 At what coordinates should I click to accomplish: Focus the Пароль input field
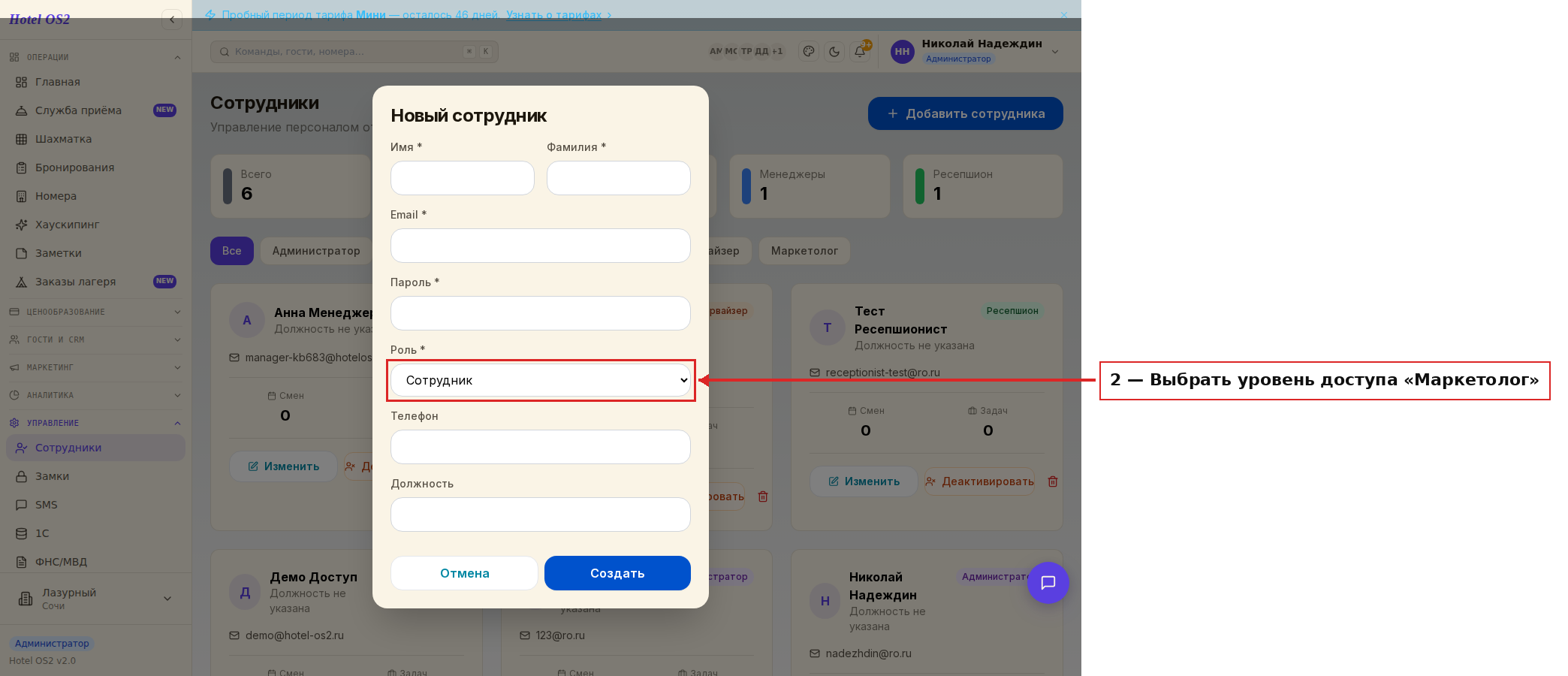541,313
